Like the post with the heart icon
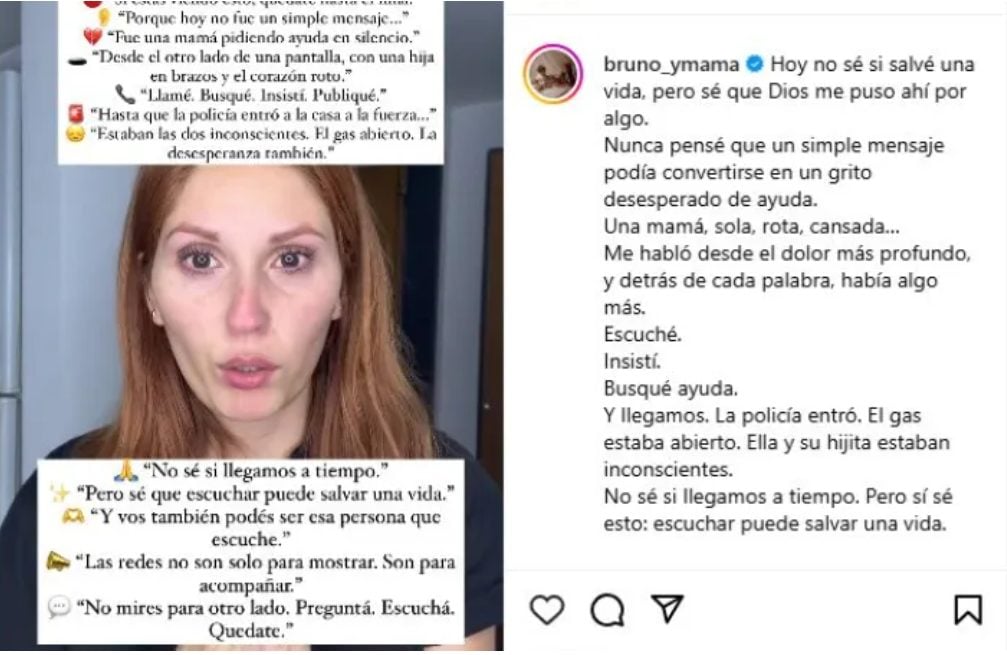Image resolution: width=1007 pixels, height=655 pixels. (547, 609)
